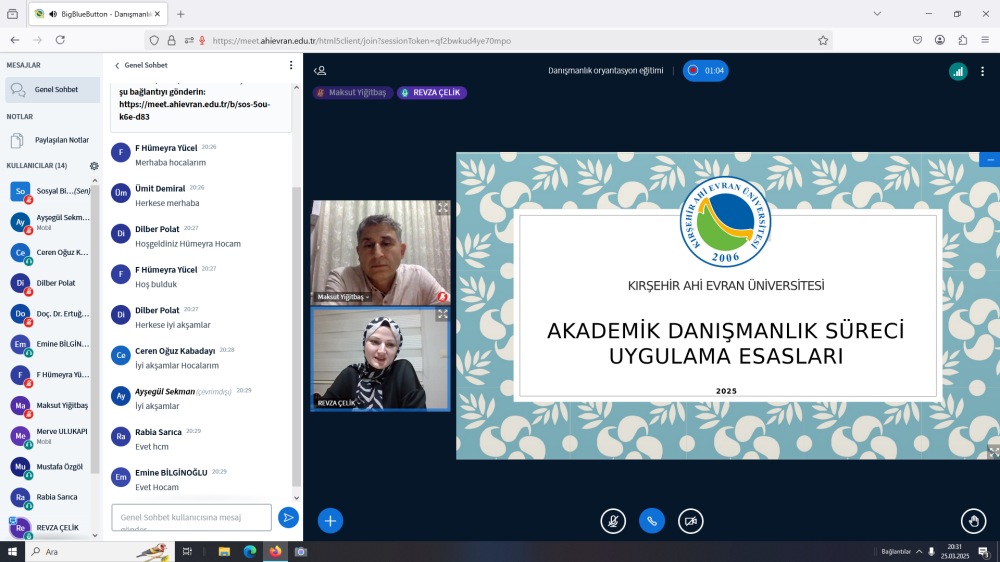Screen dimensions: 1000x562
Task: Click Maksut Yiğitbaş webcam thumbnail
Action: (x=380, y=253)
